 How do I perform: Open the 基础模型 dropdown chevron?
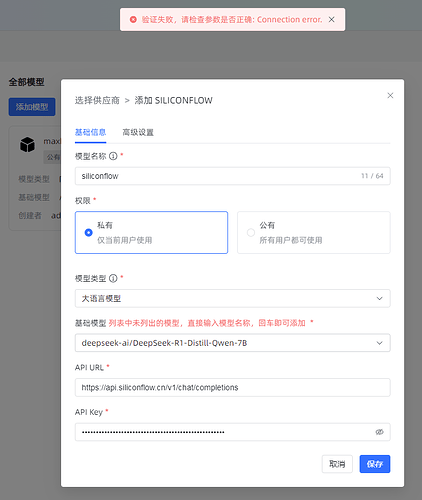[x=379, y=343]
